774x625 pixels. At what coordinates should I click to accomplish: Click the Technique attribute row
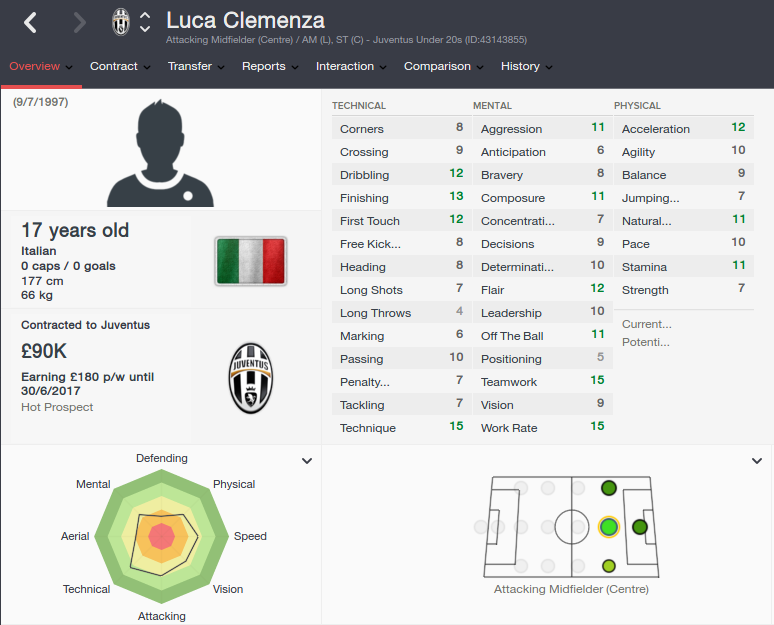tap(401, 428)
